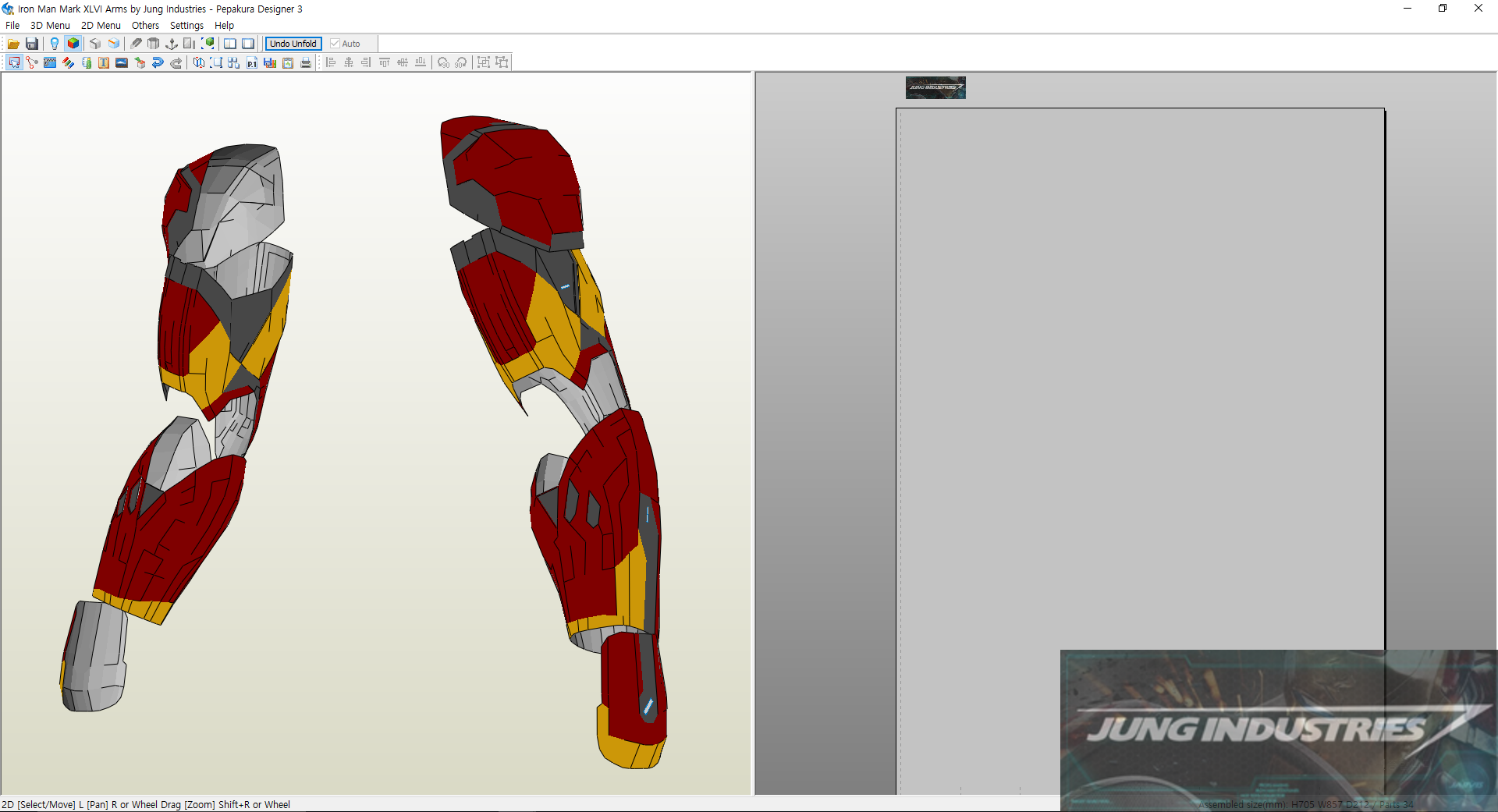Click the fit-to-view green cube icon
This screenshot has height=812, width=1498.
pyautogui.click(x=208, y=44)
